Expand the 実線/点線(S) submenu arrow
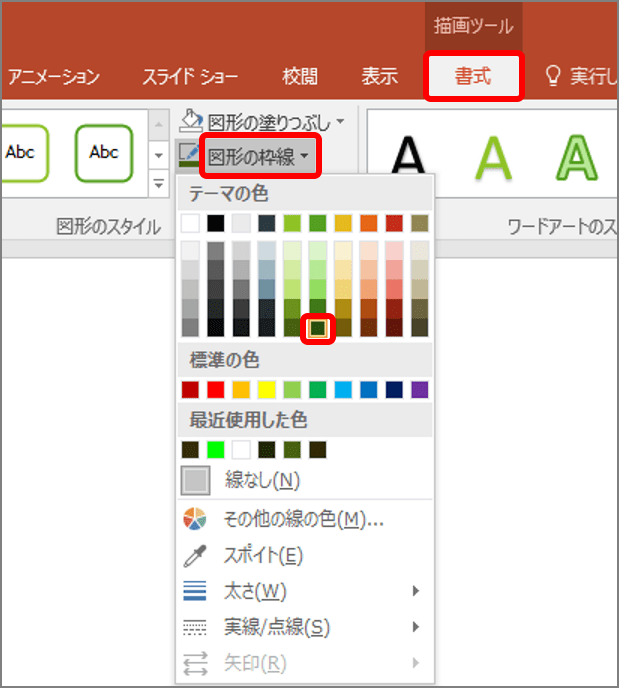 click(x=416, y=627)
